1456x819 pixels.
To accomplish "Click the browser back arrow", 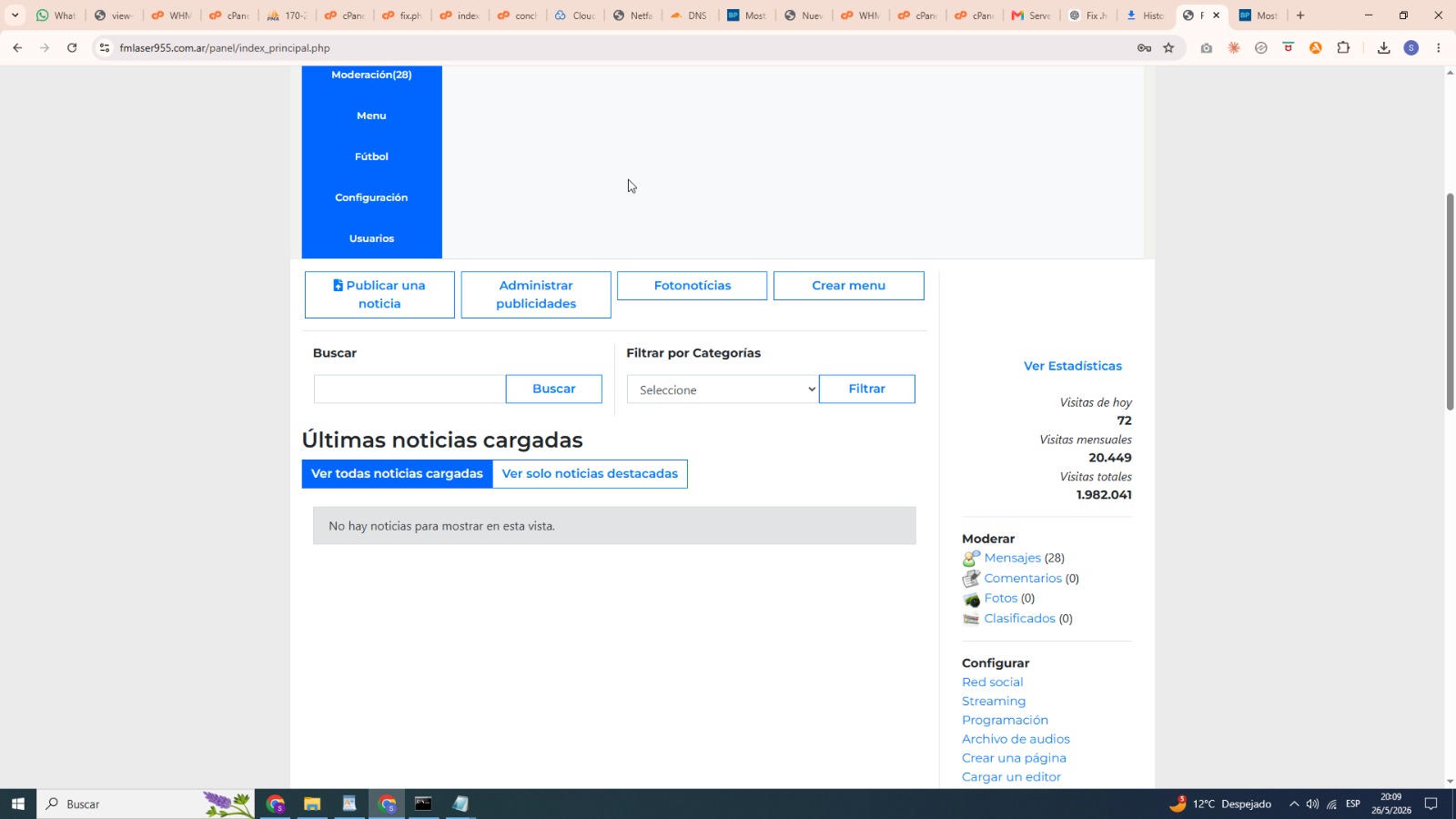I will 17,48.
